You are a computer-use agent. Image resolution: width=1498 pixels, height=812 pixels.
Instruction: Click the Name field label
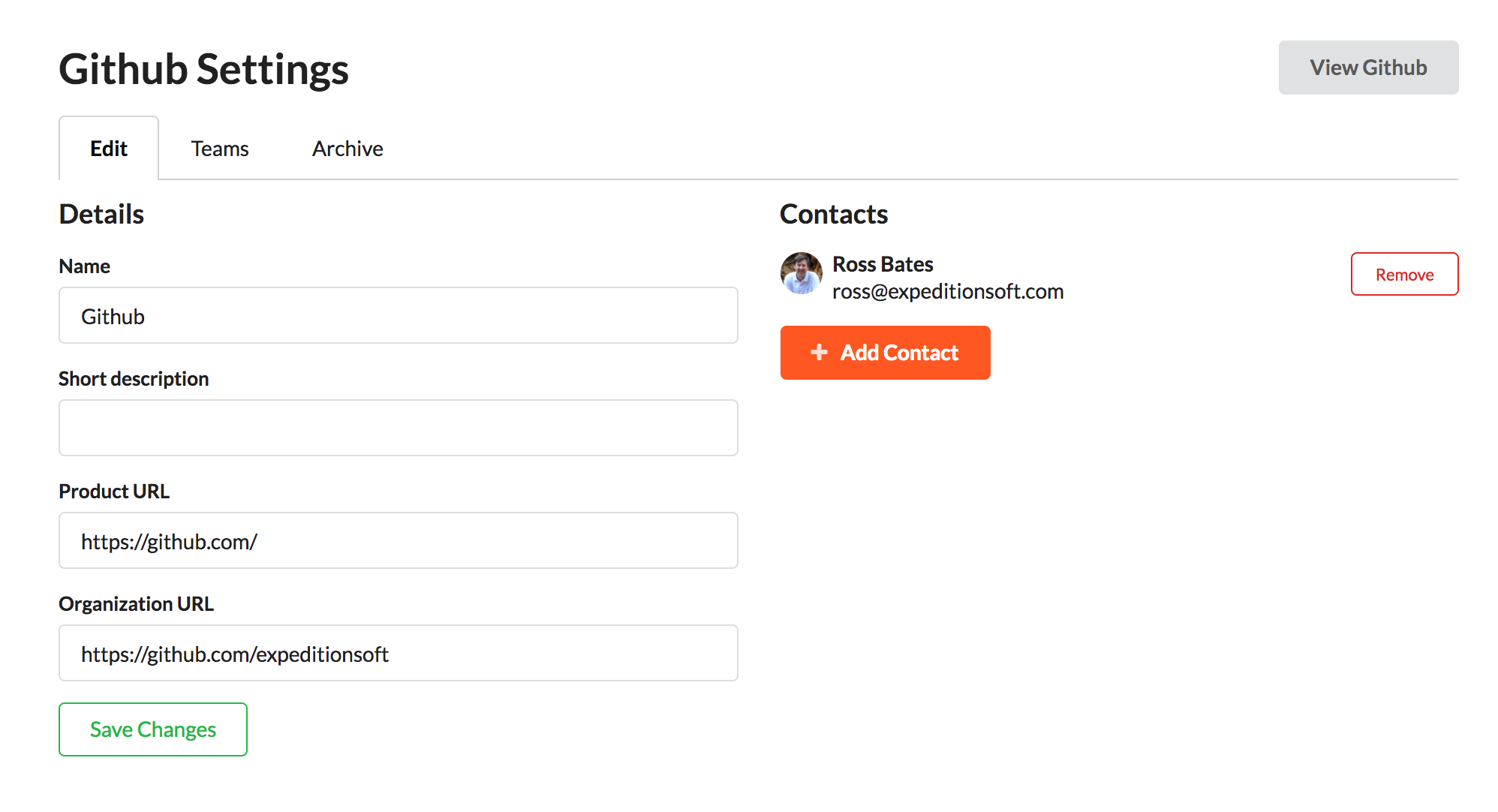(x=85, y=266)
